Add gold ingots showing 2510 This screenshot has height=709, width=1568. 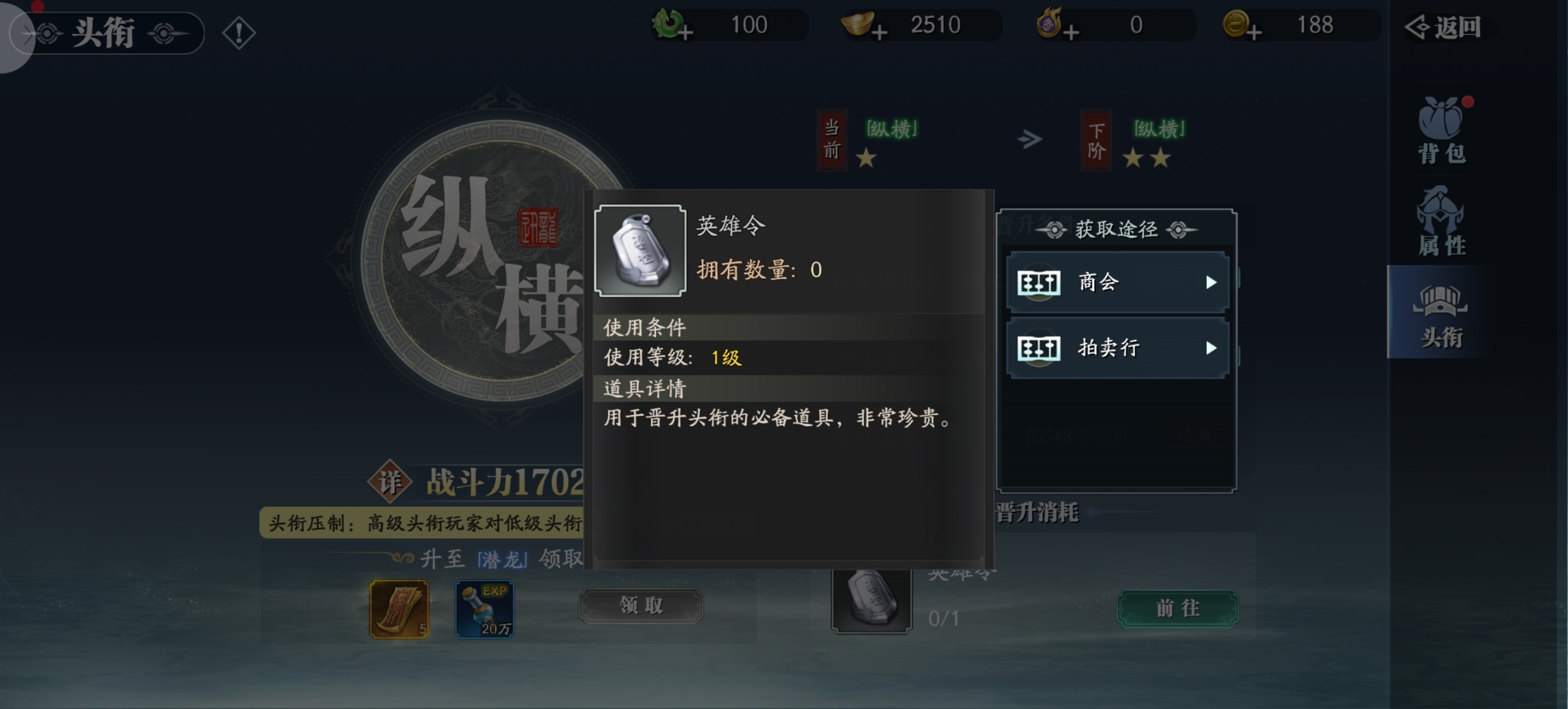coord(879,33)
